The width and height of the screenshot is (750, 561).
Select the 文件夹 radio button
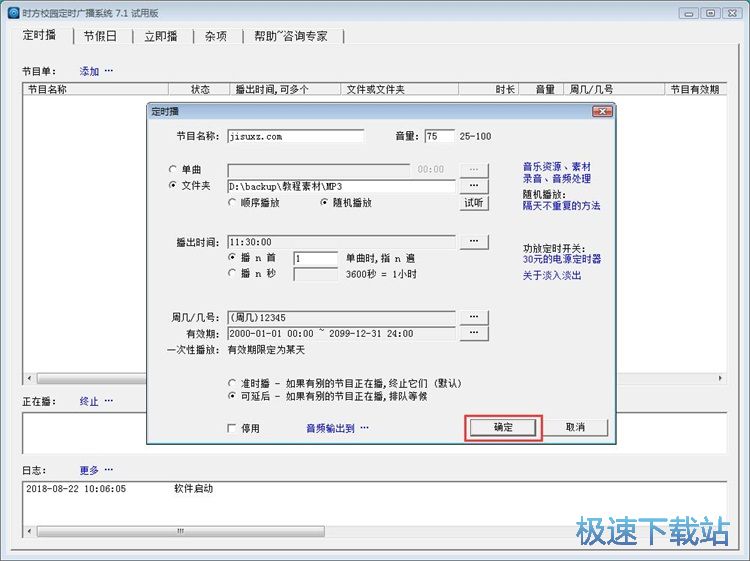(173, 185)
